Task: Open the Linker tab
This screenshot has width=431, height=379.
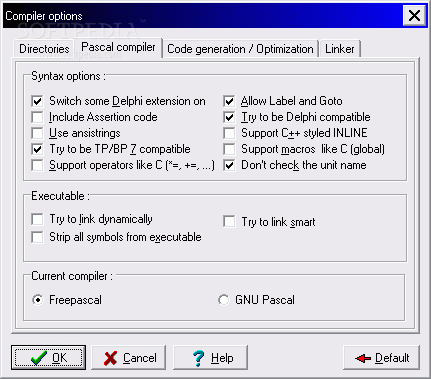Action: click(339, 49)
